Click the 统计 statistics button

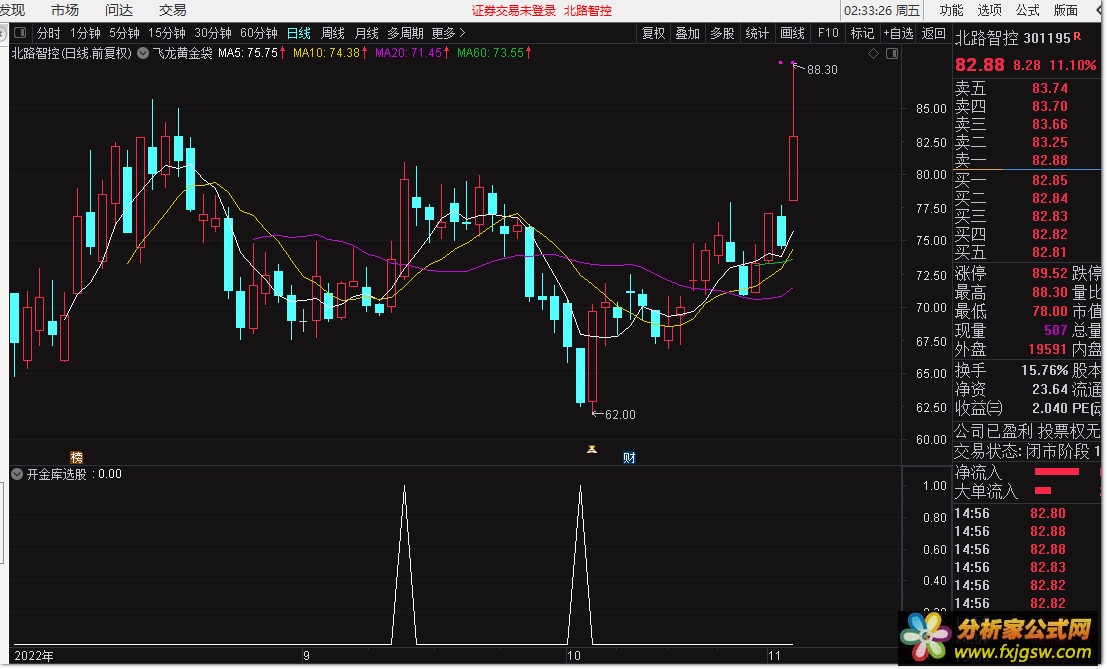757,33
